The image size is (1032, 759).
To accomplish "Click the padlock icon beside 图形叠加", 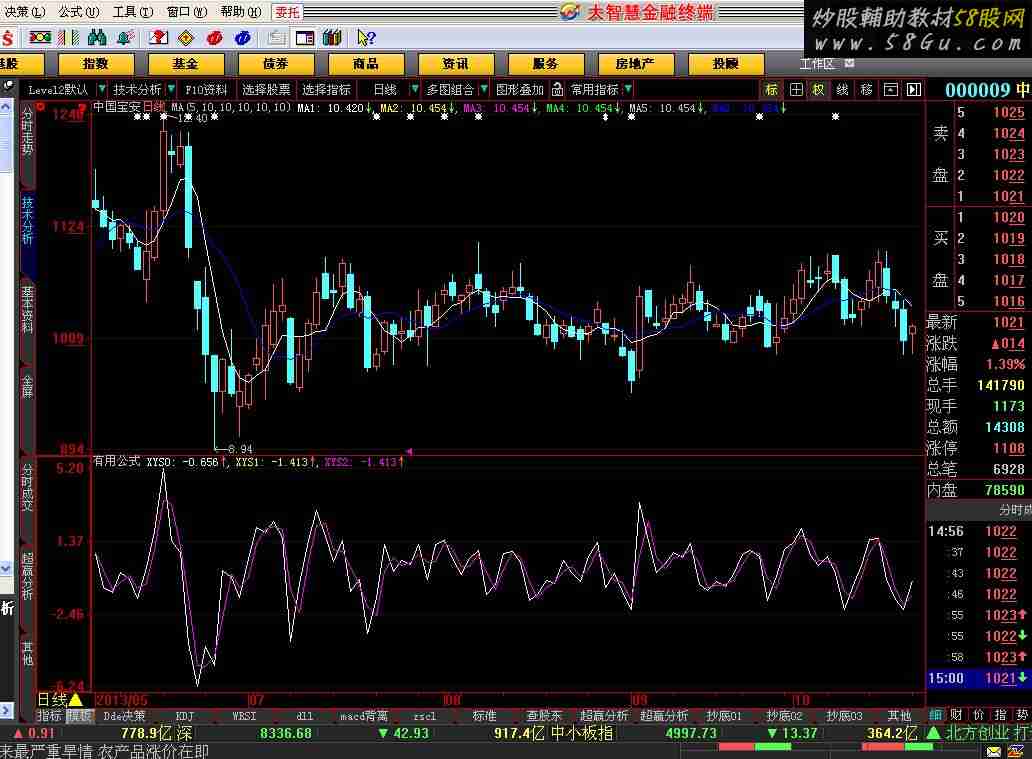I will click(x=557, y=89).
